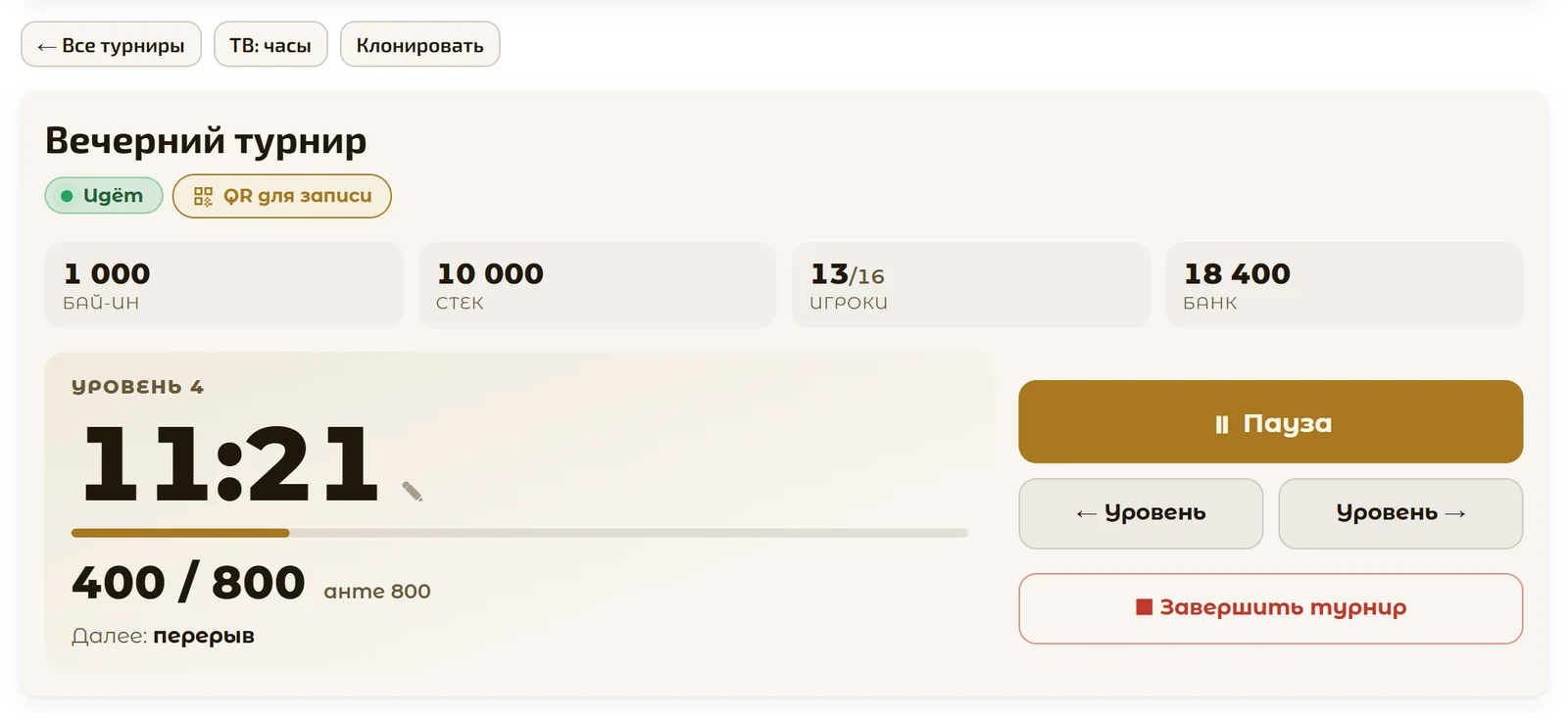Click the level timer progress bar

click(x=519, y=533)
